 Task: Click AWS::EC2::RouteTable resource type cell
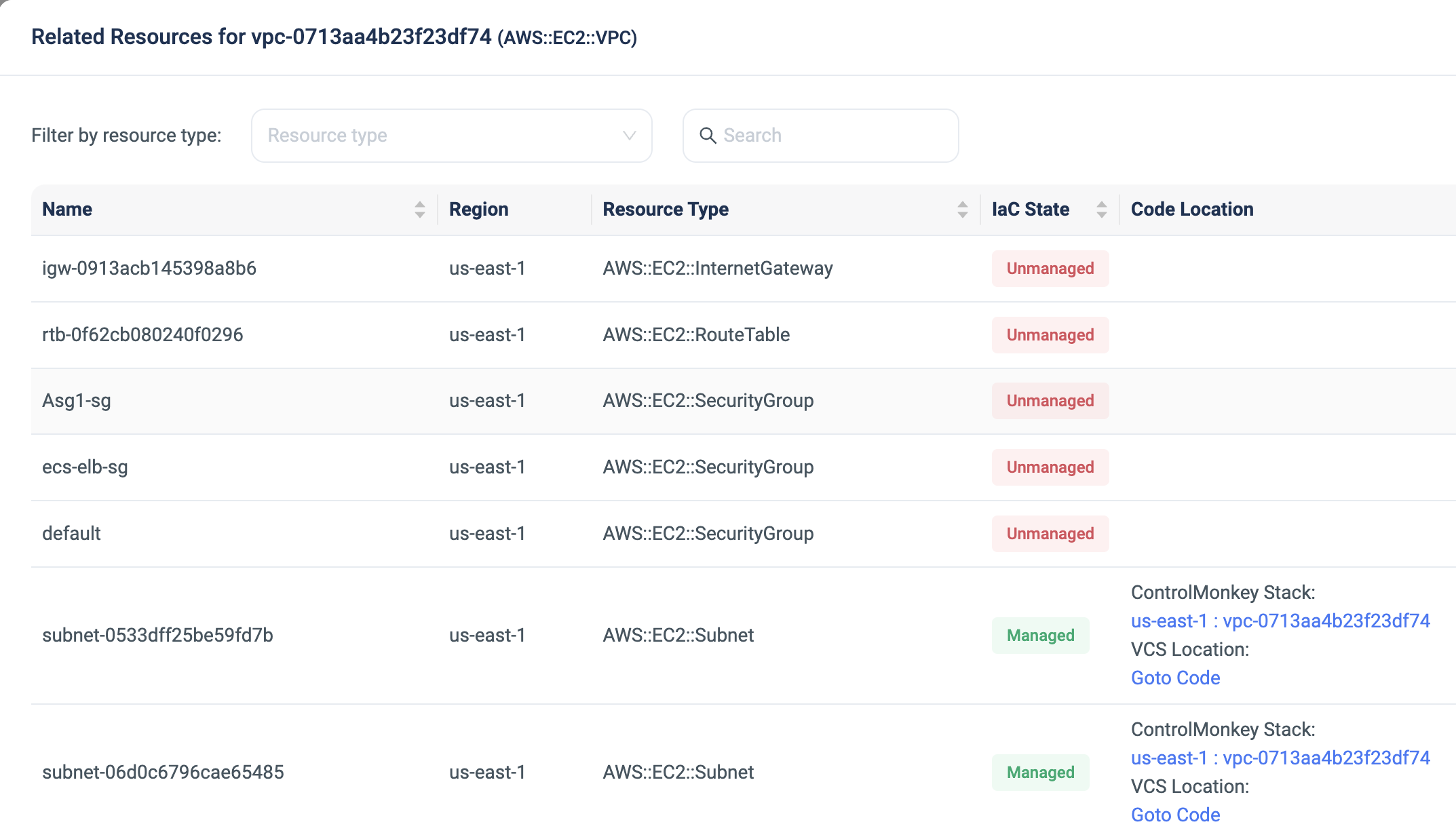tap(696, 335)
